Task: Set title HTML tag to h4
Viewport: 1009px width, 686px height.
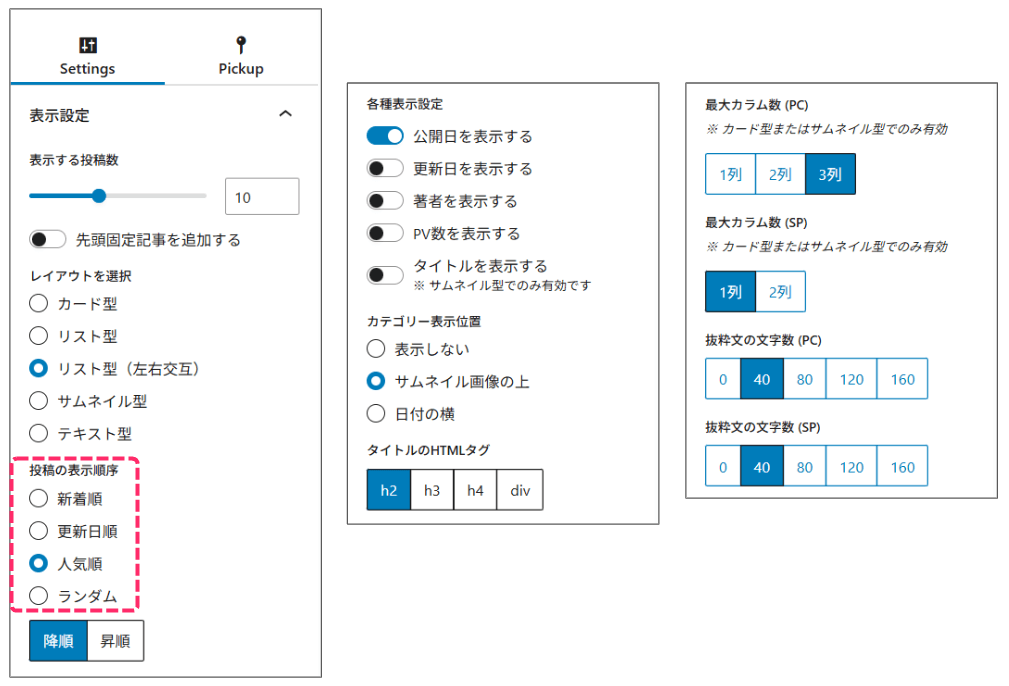Action: (x=476, y=490)
